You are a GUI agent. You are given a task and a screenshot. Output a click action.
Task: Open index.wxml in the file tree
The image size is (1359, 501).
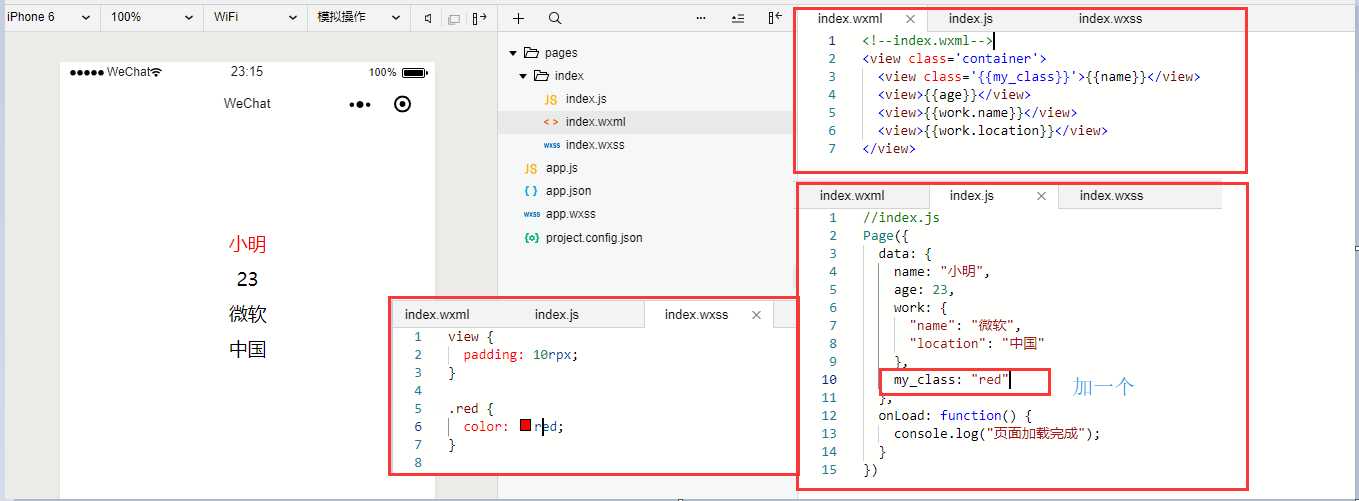click(595, 122)
